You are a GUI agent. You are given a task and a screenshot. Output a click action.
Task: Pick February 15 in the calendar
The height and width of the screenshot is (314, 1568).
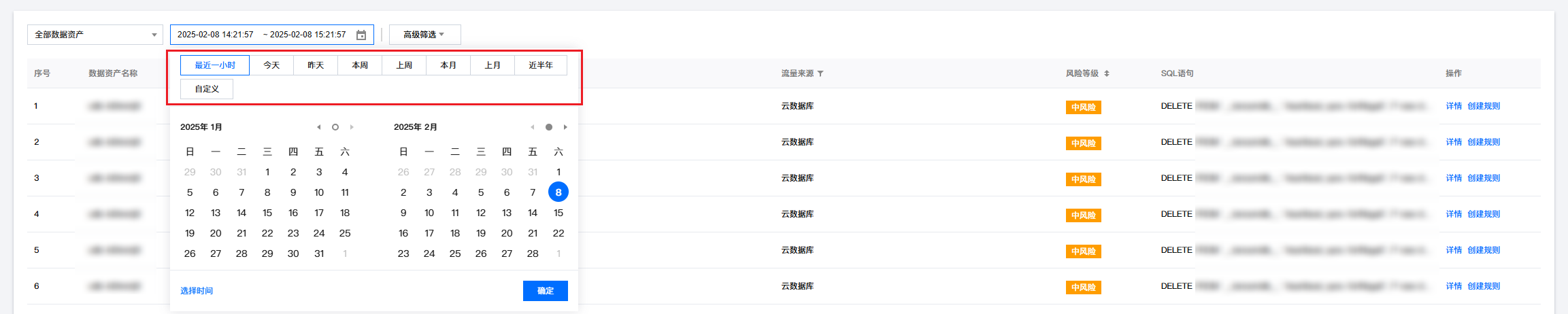(558, 213)
